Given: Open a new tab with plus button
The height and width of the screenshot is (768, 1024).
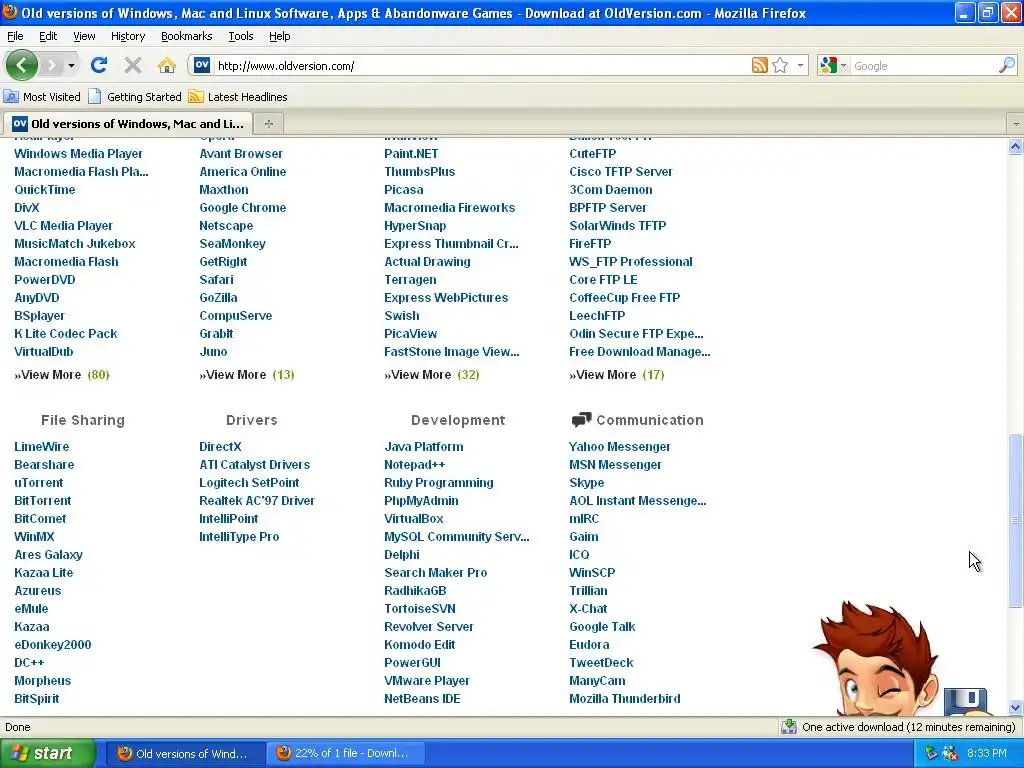Looking at the screenshot, I should pos(268,123).
